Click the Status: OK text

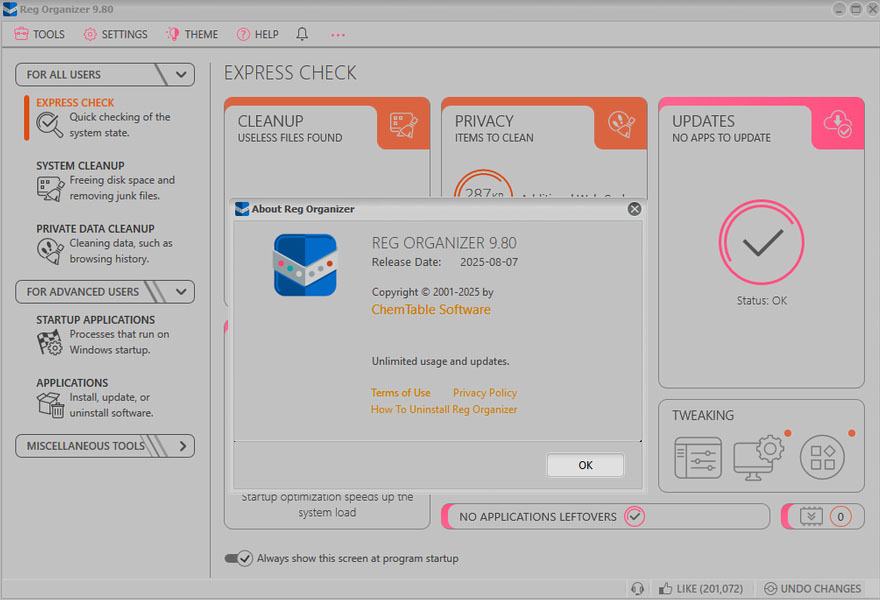pos(762,301)
